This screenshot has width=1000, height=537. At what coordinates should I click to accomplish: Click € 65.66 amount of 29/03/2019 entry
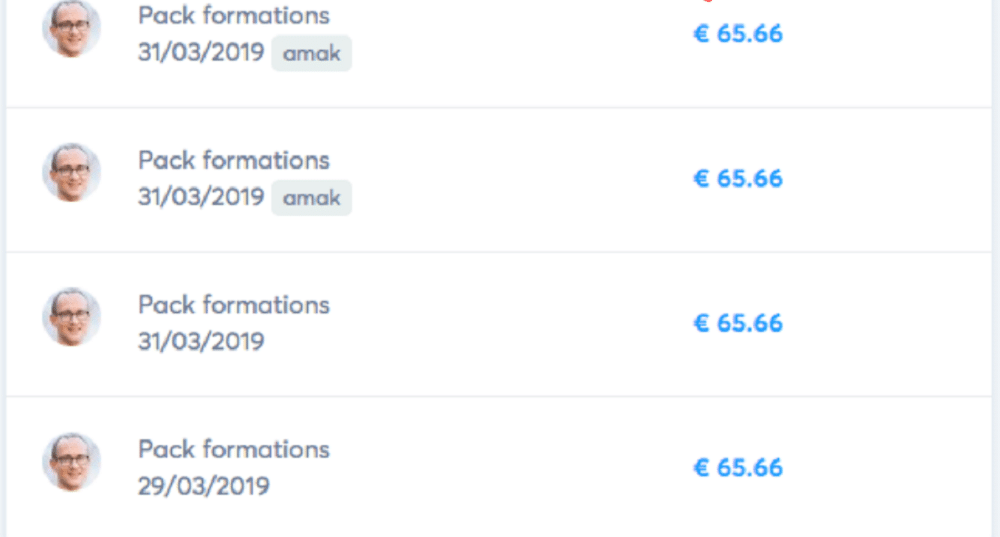click(x=738, y=468)
